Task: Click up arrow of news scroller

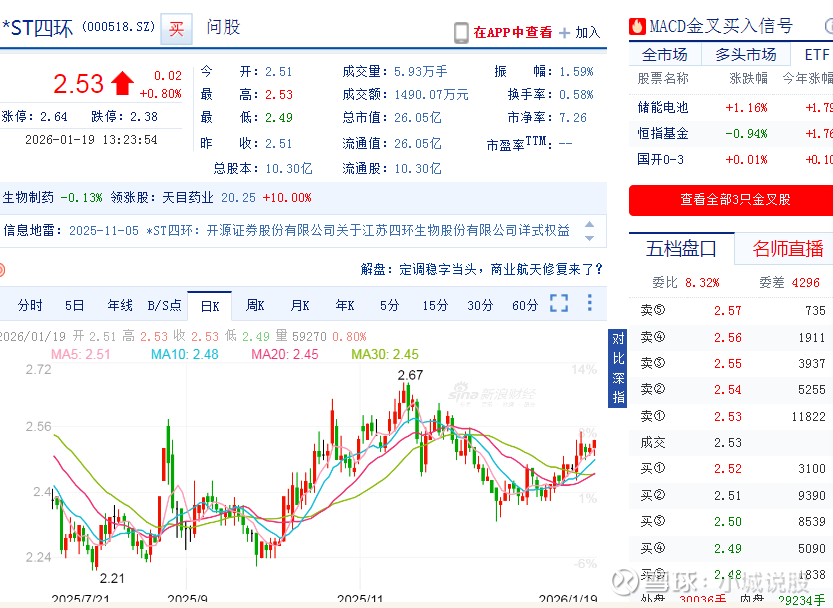Action: point(589,224)
